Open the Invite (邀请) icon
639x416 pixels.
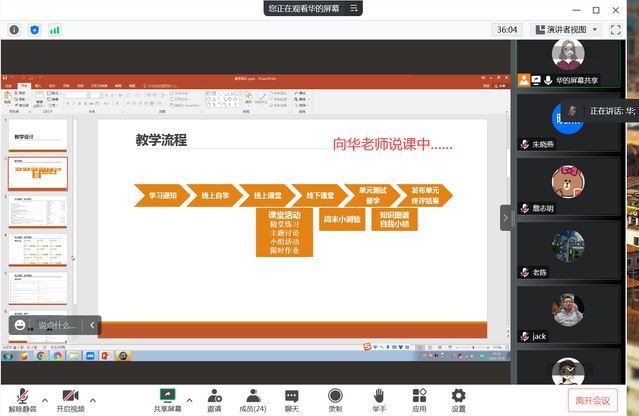[214, 399]
